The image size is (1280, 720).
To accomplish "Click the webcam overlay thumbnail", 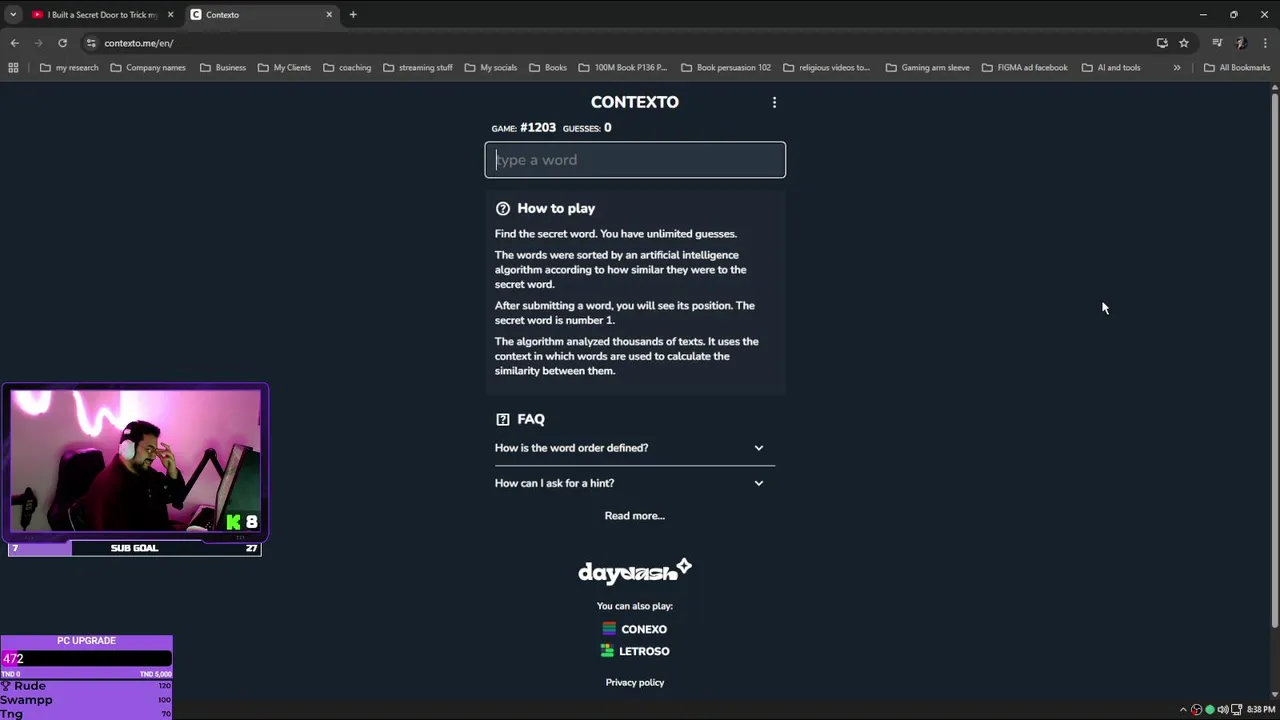I will click(135, 461).
